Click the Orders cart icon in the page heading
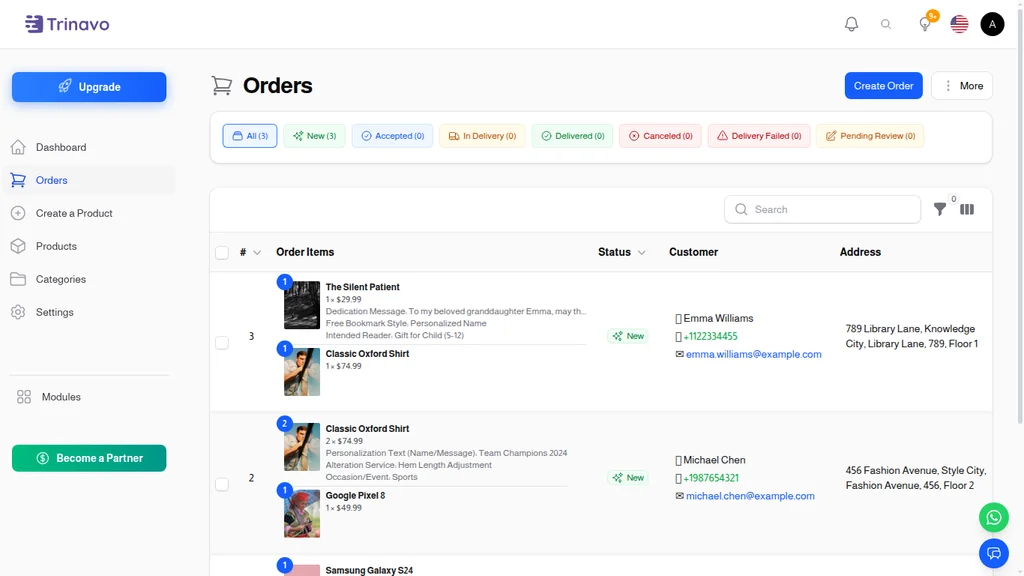Image resolution: width=1024 pixels, height=576 pixels. (x=221, y=86)
